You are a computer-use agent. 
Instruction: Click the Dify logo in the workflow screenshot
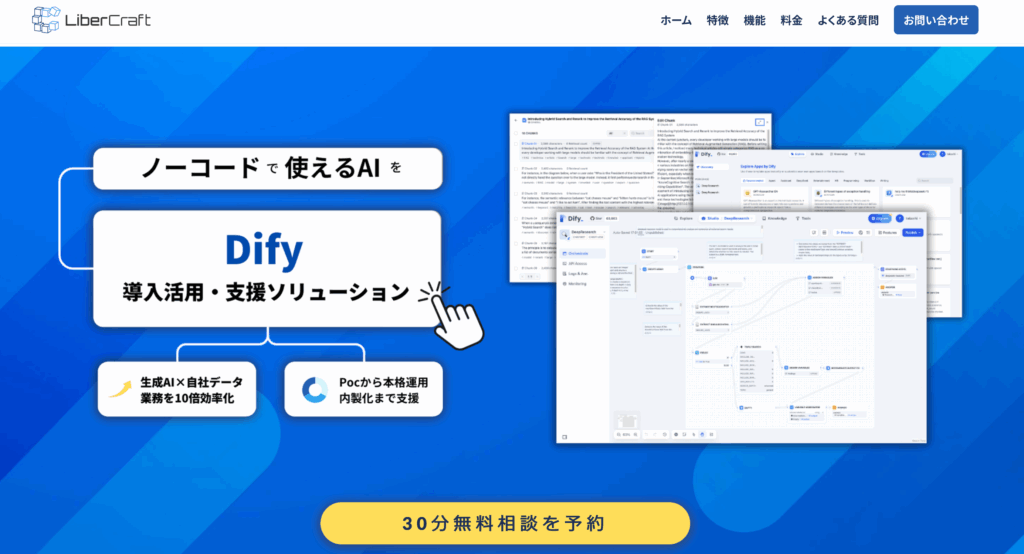pos(576,217)
